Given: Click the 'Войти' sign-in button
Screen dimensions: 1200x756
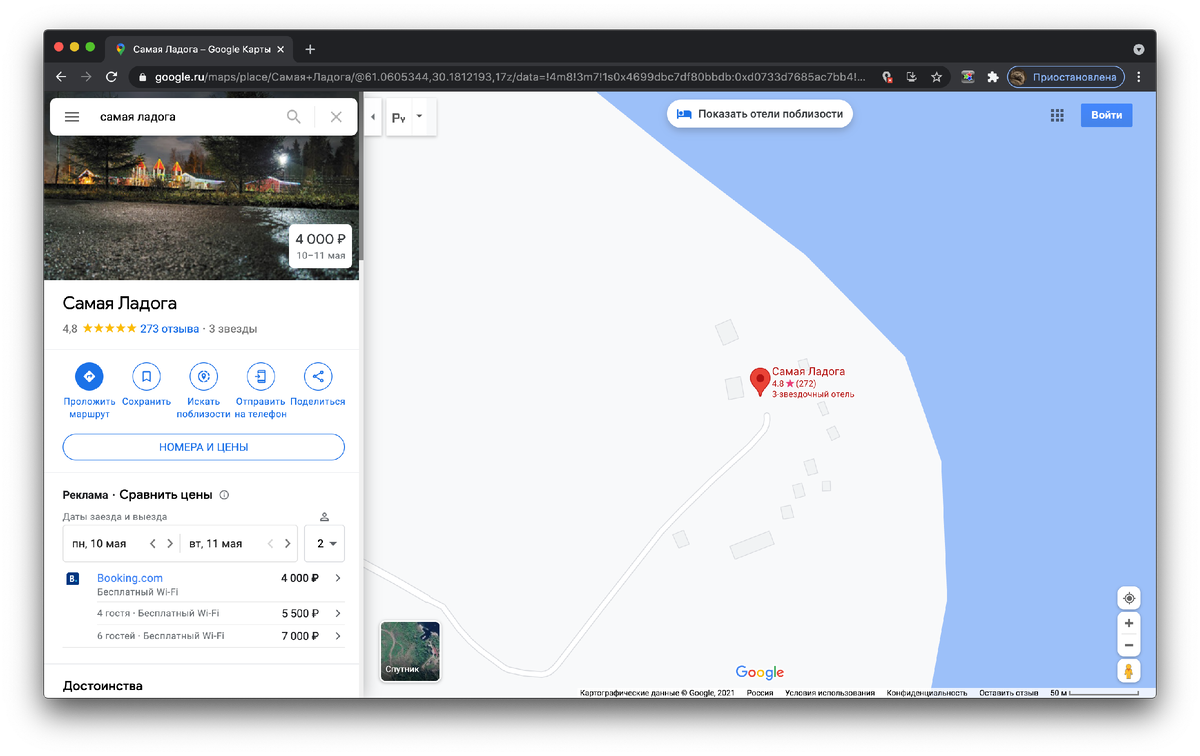Looking at the screenshot, I should tap(1106, 115).
